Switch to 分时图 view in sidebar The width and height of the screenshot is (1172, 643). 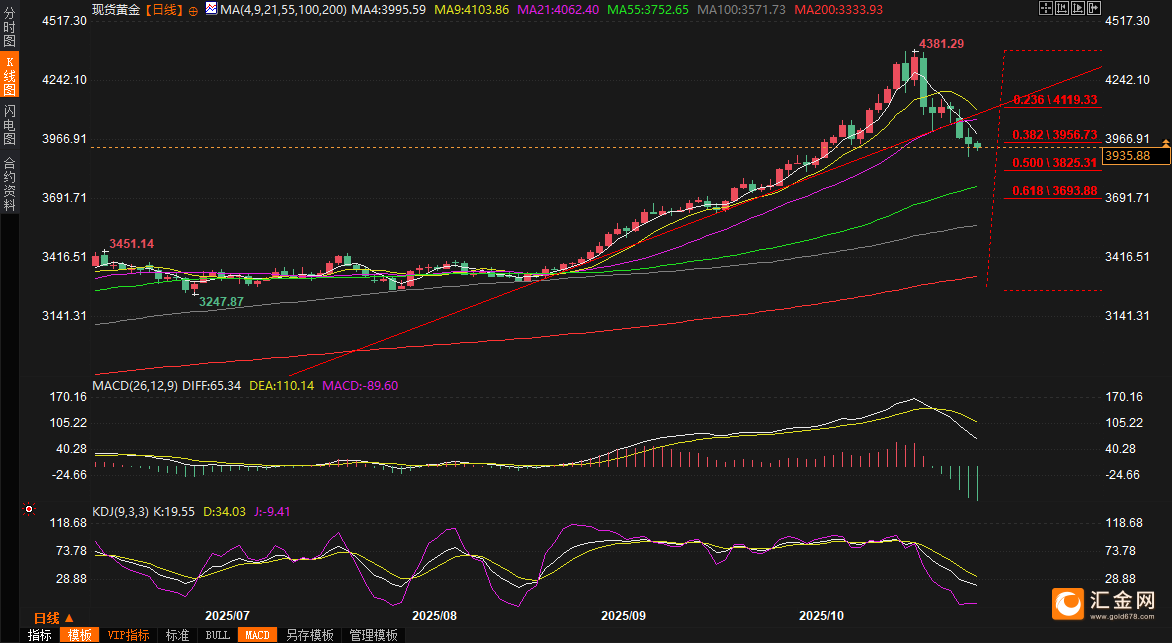[x=10, y=28]
